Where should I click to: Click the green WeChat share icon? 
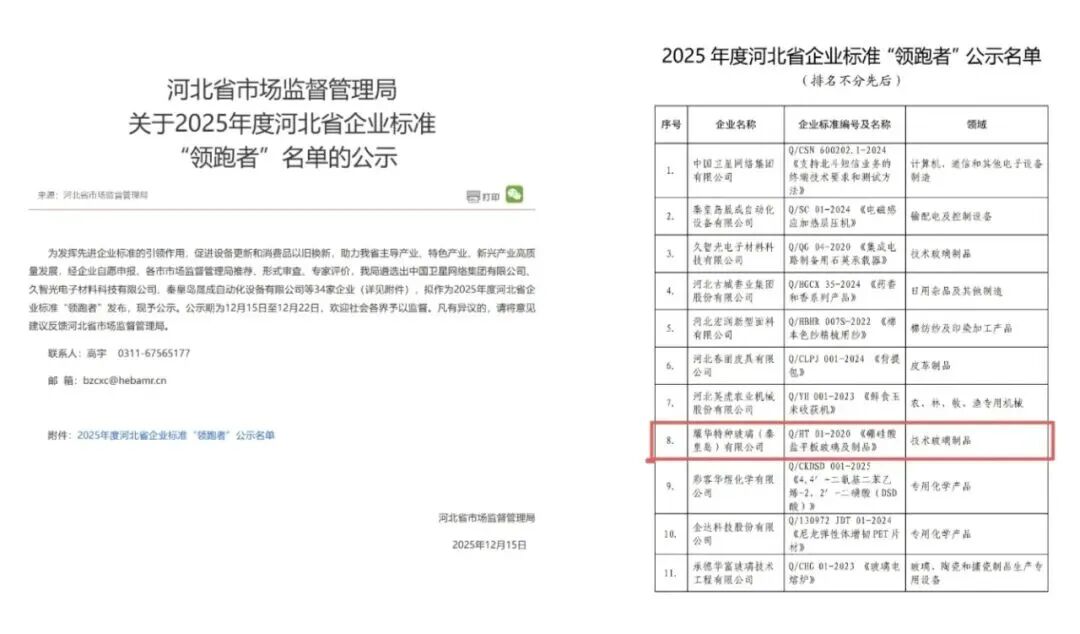point(514,194)
